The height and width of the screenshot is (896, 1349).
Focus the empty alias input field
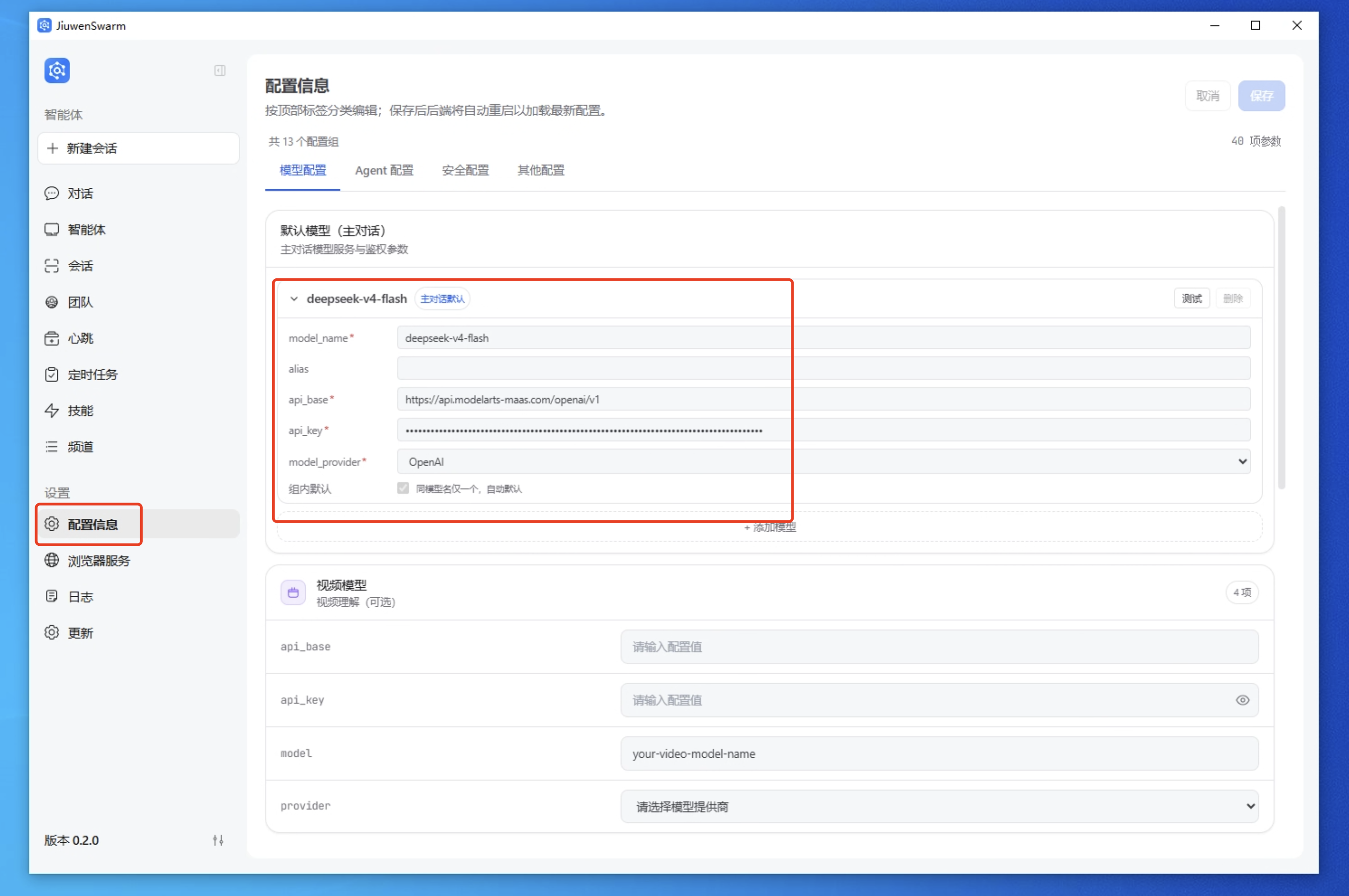[823, 368]
